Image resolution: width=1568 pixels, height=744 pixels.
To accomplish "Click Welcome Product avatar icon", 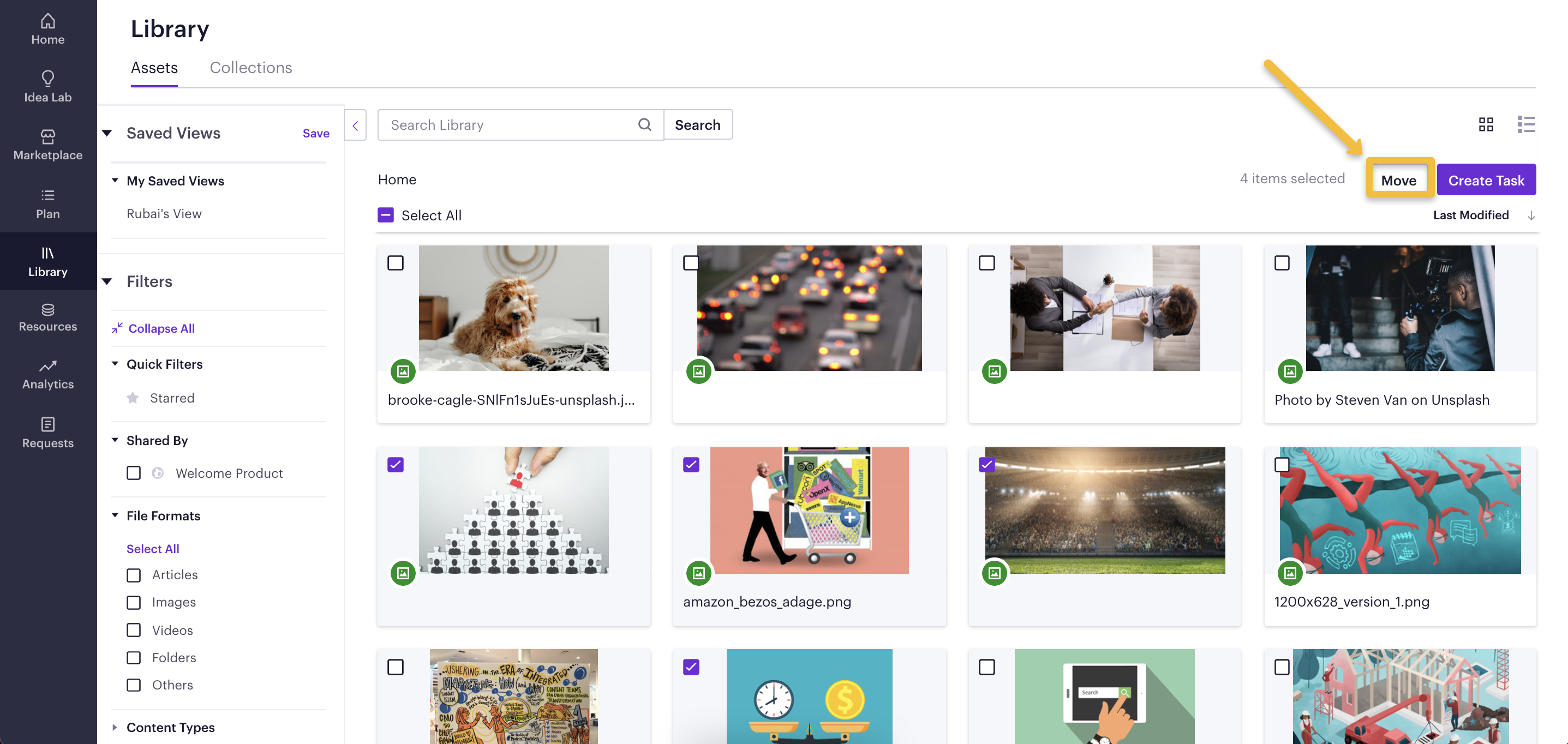I will point(158,473).
